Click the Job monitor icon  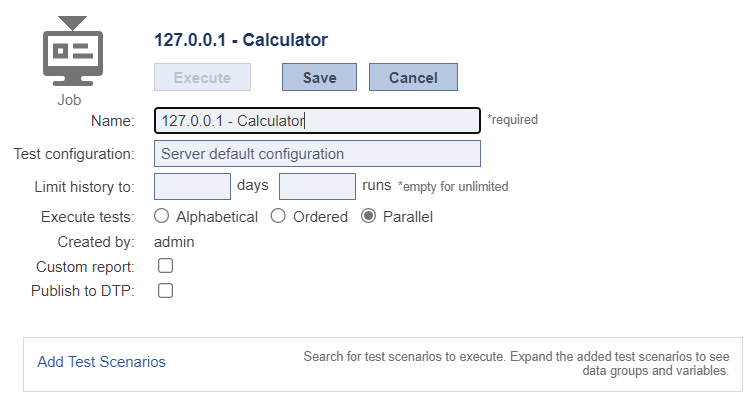[73, 51]
